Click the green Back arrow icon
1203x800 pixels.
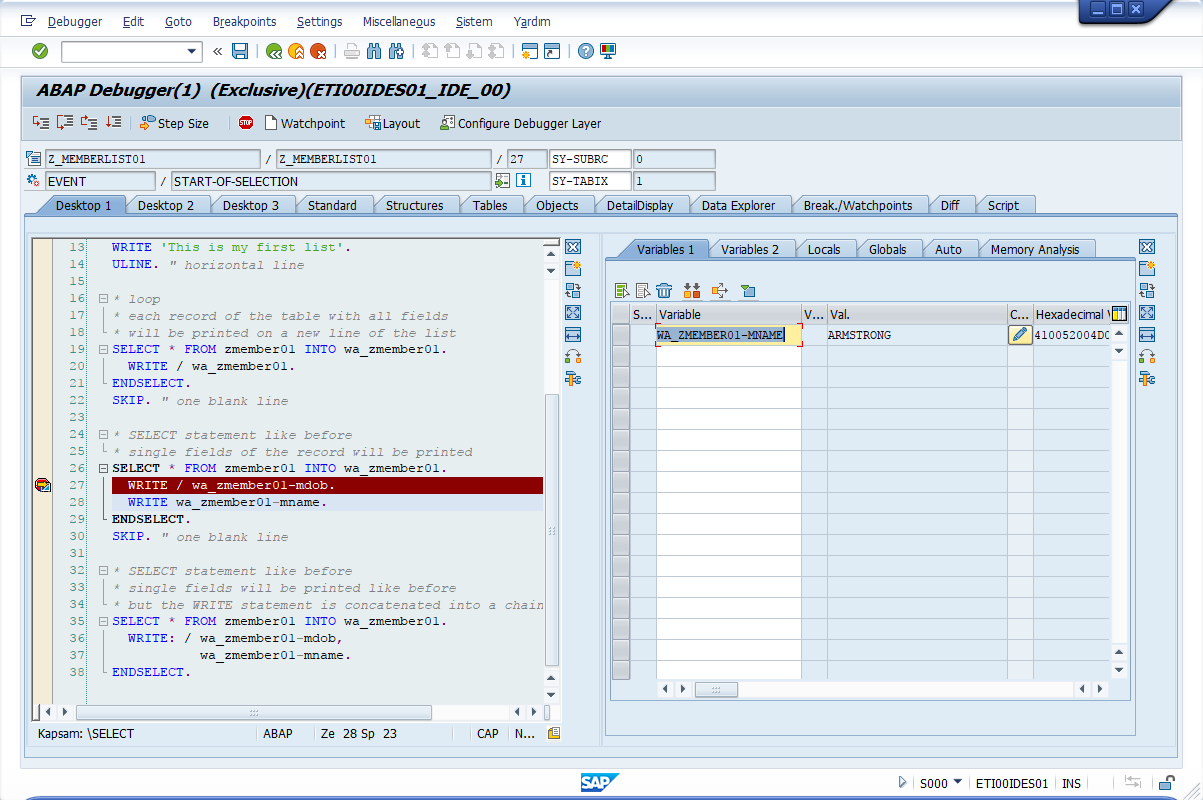(274, 51)
